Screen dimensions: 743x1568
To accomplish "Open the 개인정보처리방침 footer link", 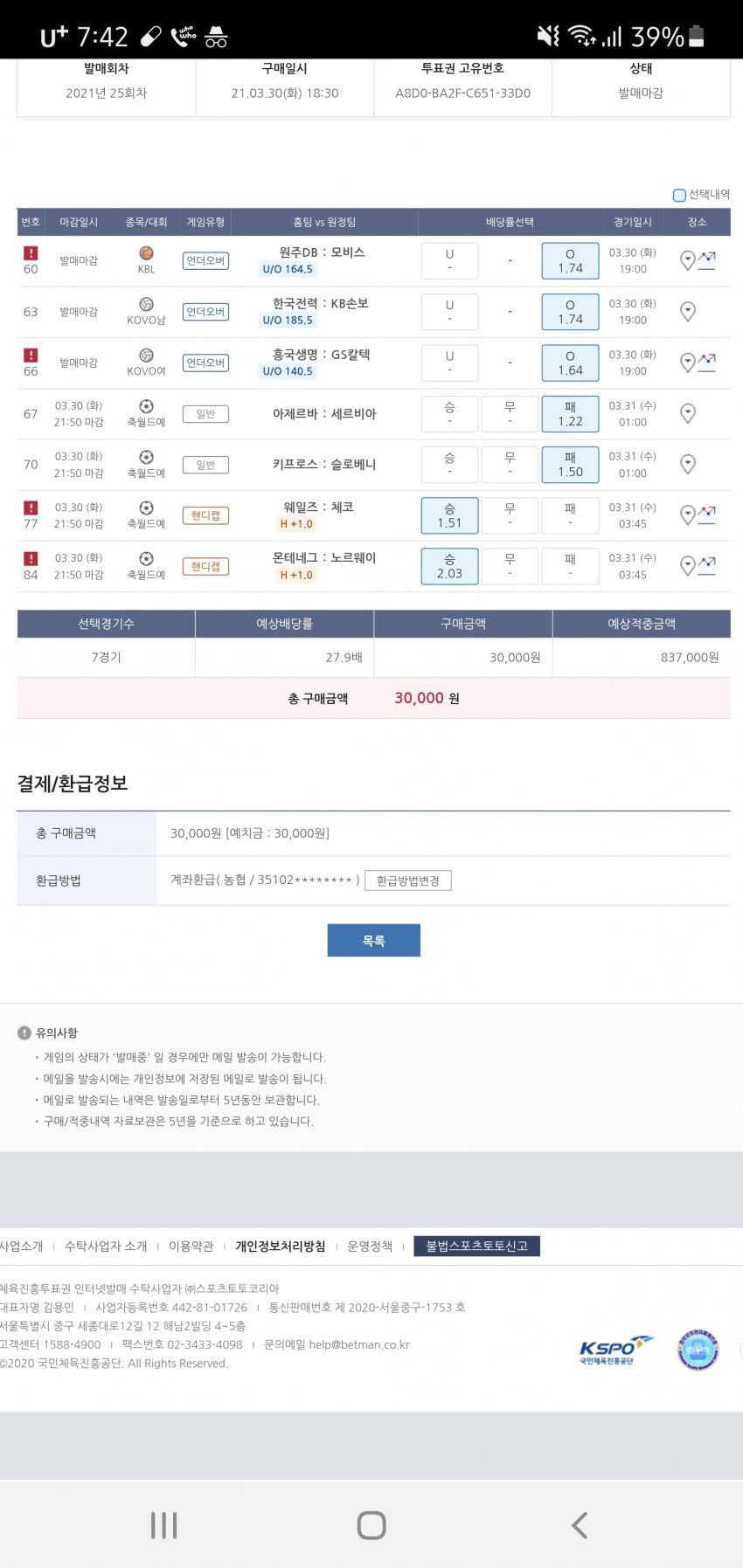I will [x=280, y=1247].
